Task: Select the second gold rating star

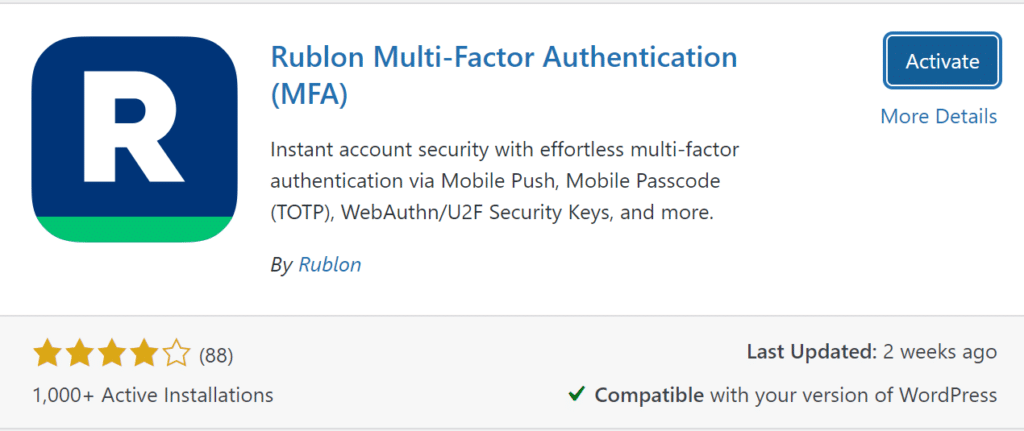Action: pyautogui.click(x=79, y=353)
